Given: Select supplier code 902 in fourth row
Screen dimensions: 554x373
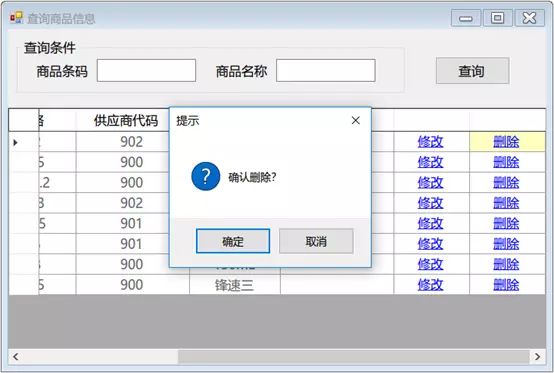Looking at the screenshot, I should pyautogui.click(x=132, y=203).
